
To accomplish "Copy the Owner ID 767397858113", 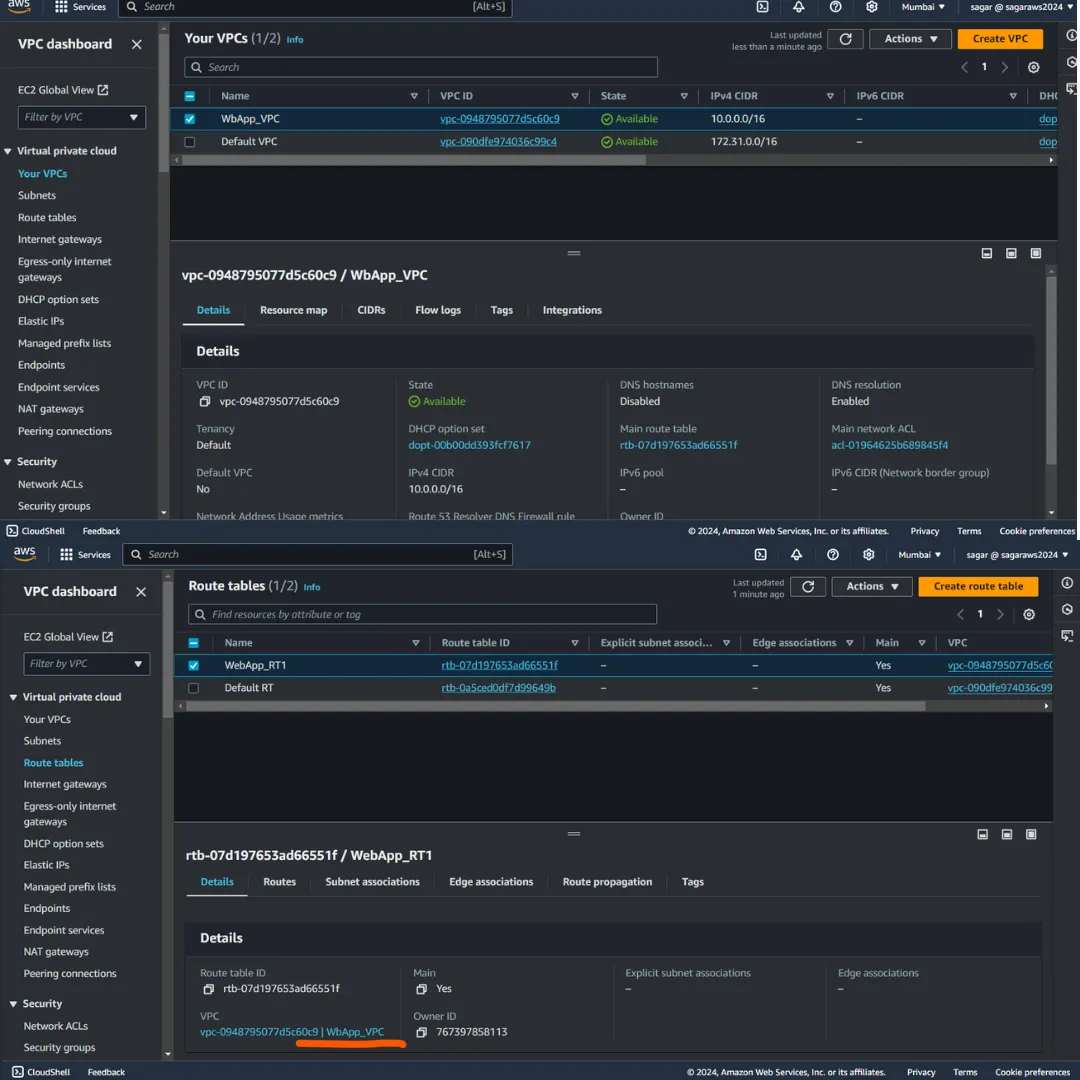I will pos(422,1032).
